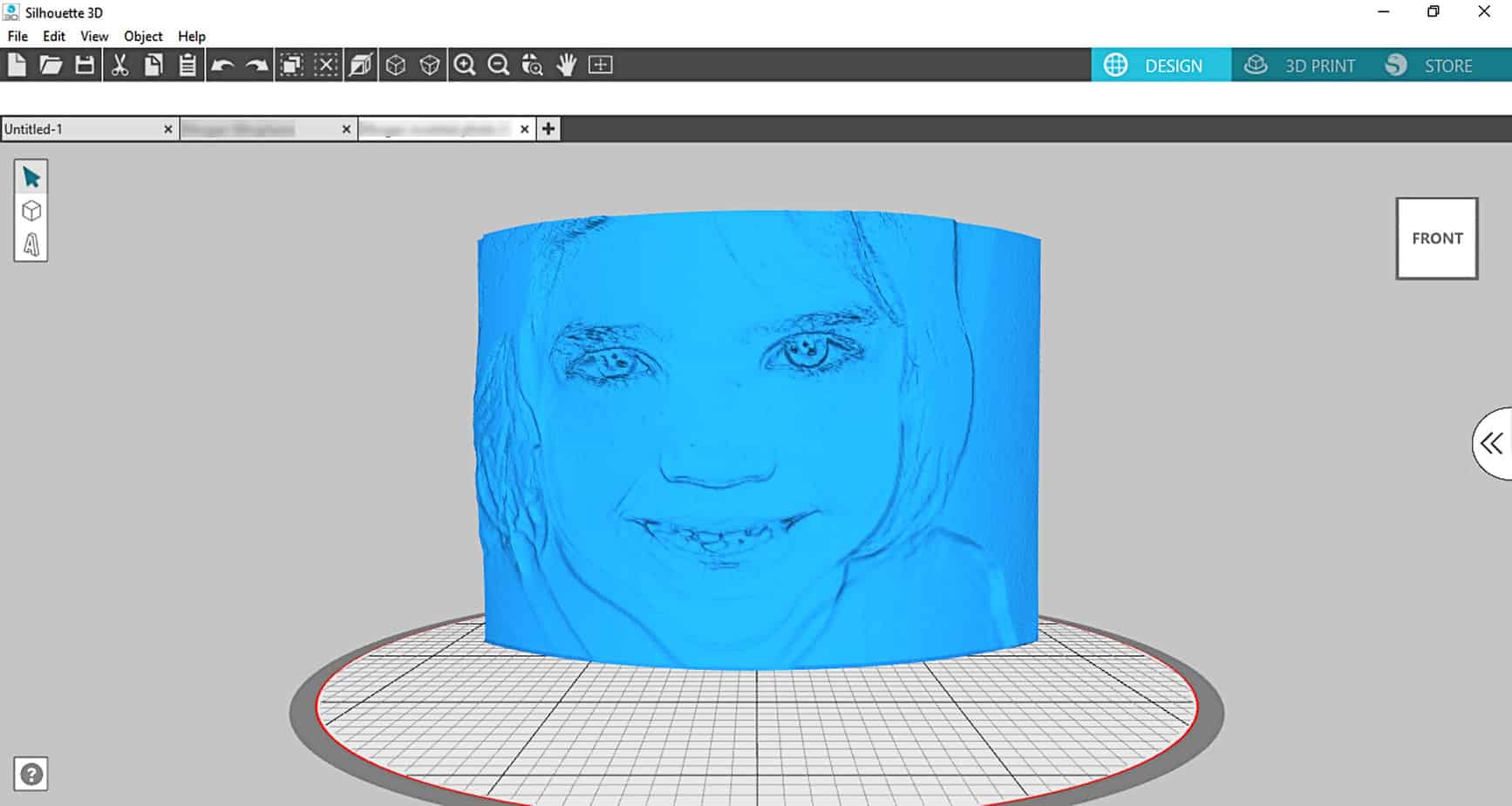Create a new document
Viewport: 1512px width, 806px height.
[16, 65]
